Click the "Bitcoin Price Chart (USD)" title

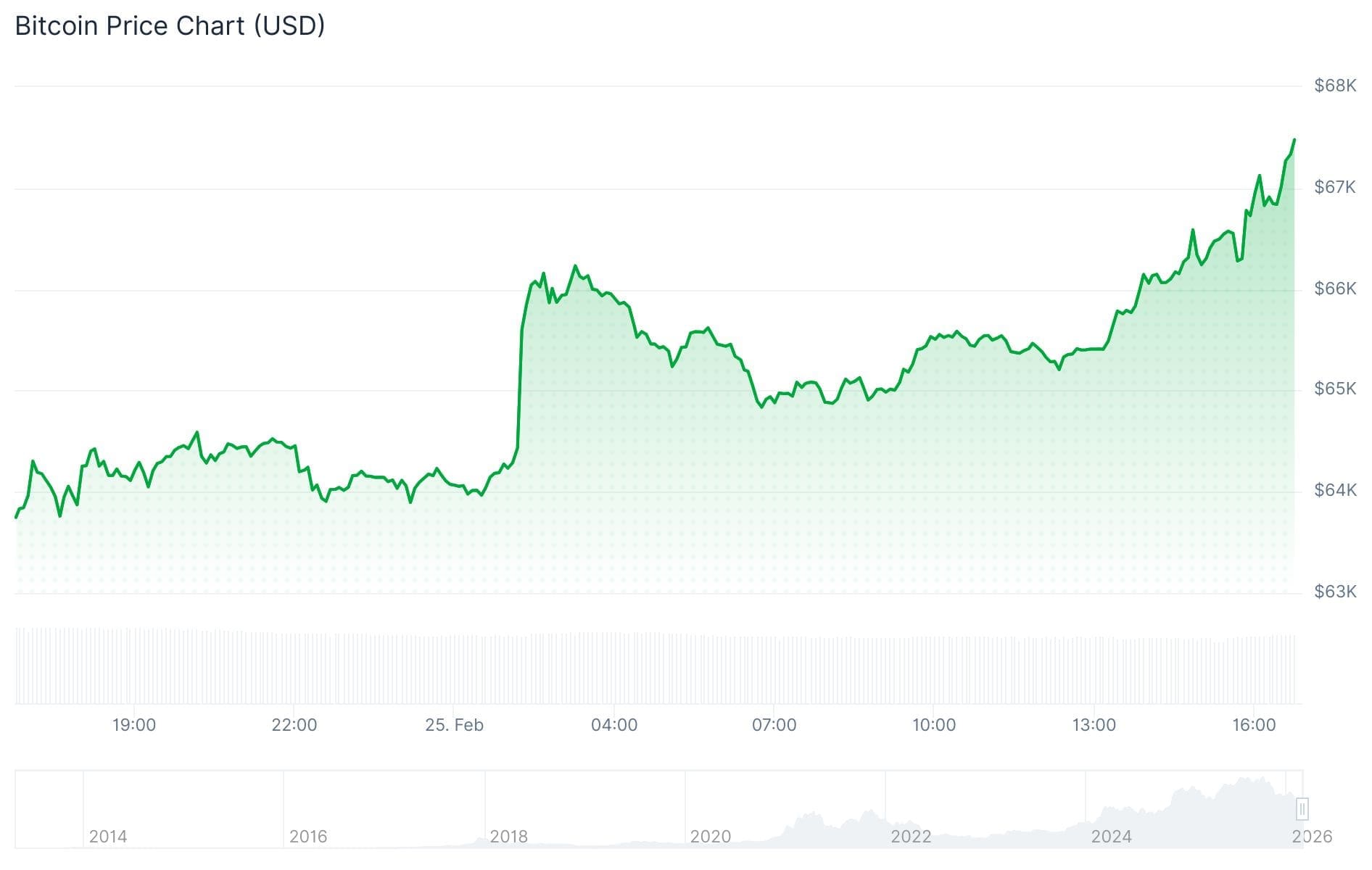click(x=170, y=26)
